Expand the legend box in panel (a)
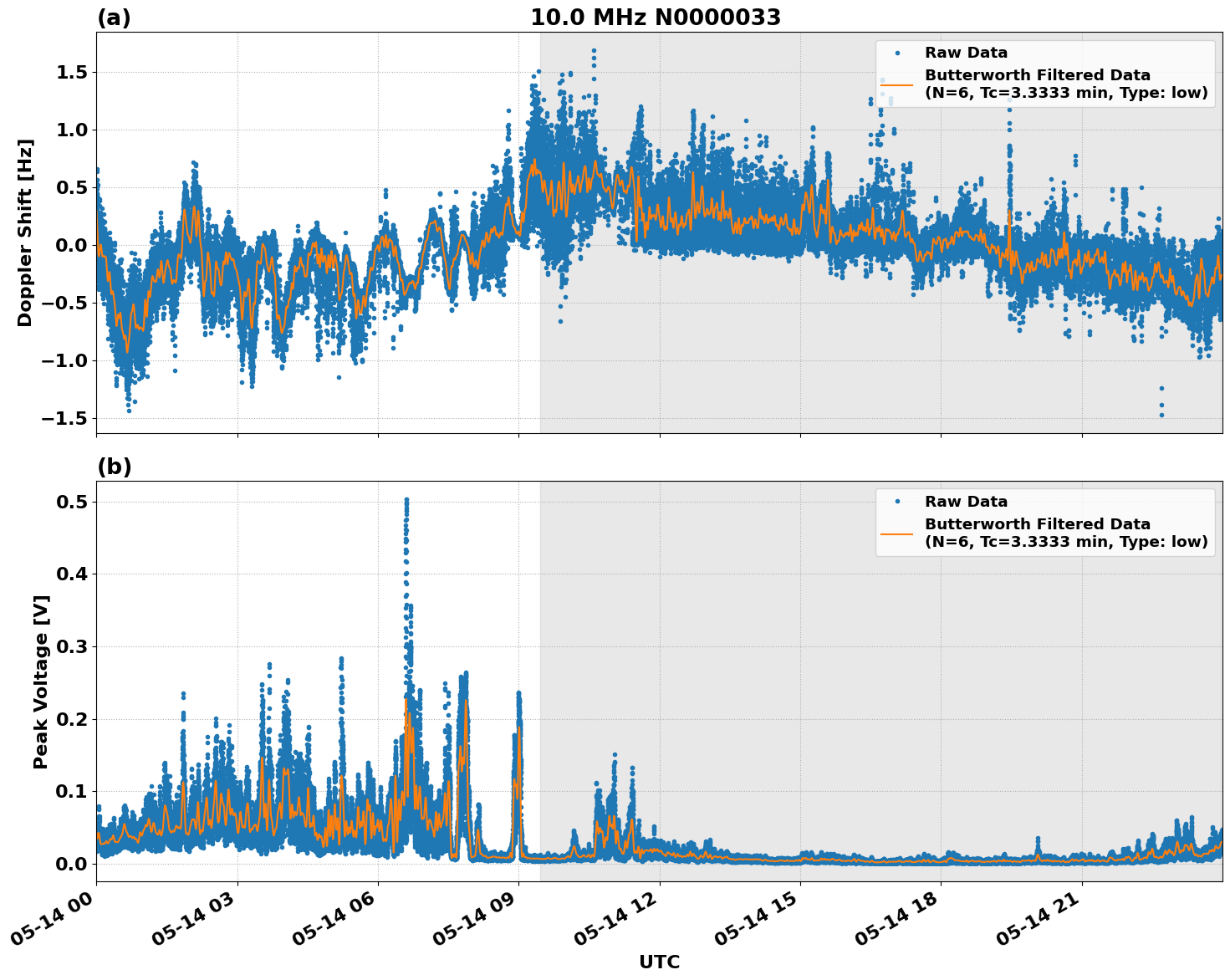The height and width of the screenshot is (980, 1230). [1045, 71]
